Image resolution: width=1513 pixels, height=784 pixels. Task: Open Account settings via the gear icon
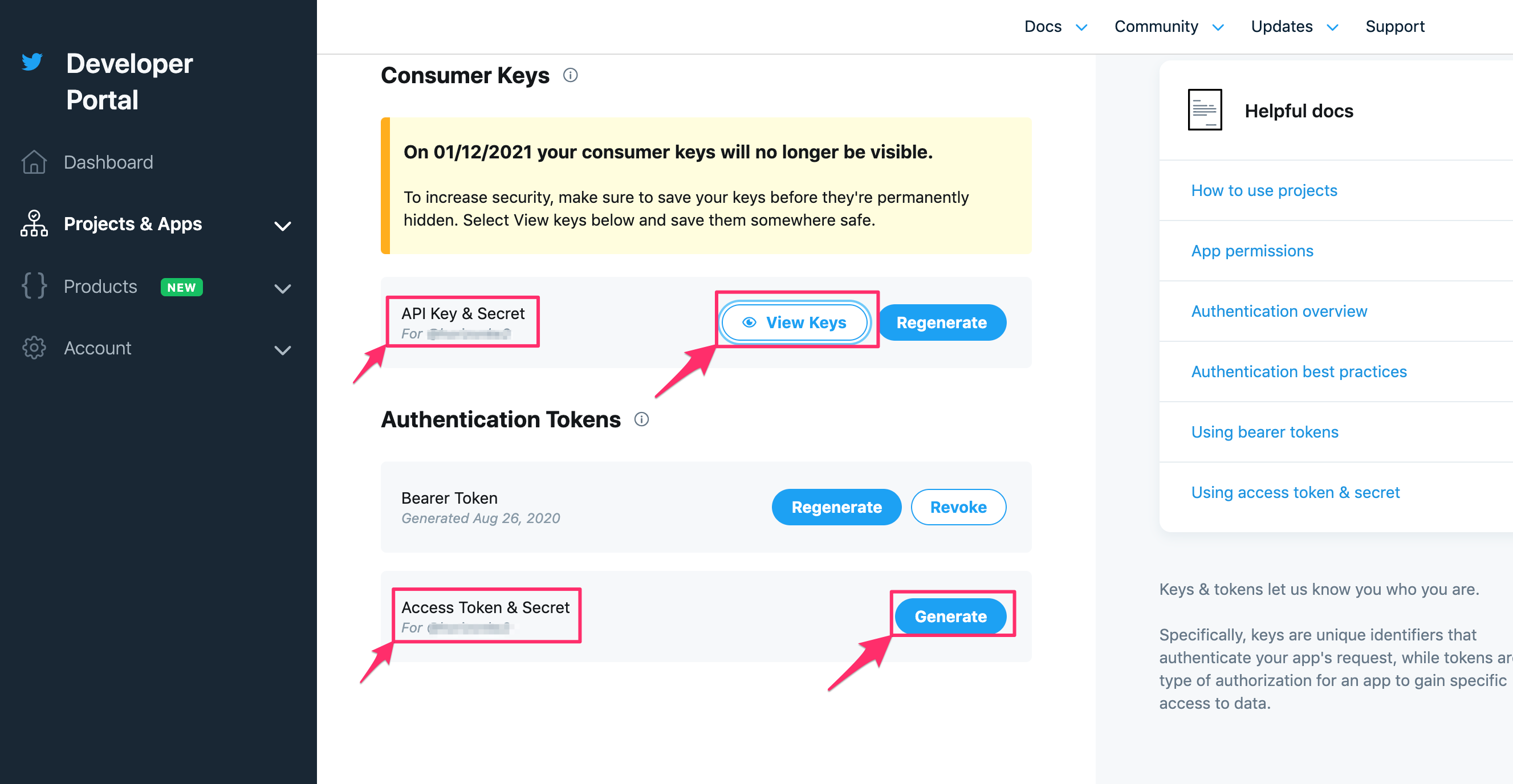[x=34, y=348]
